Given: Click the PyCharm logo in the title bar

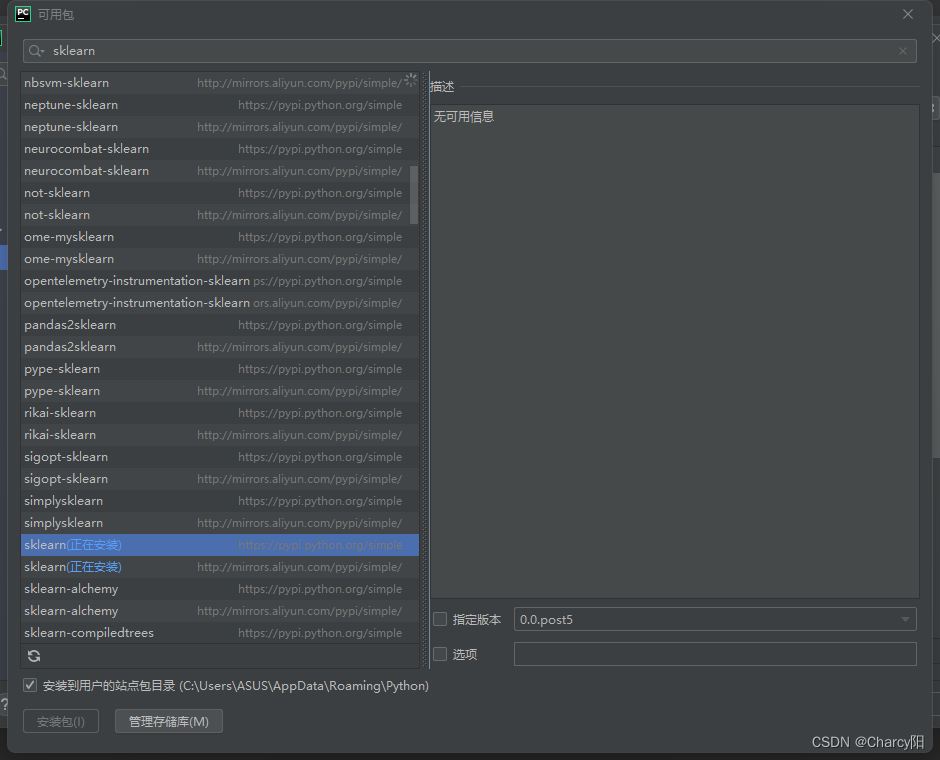Looking at the screenshot, I should (23, 14).
